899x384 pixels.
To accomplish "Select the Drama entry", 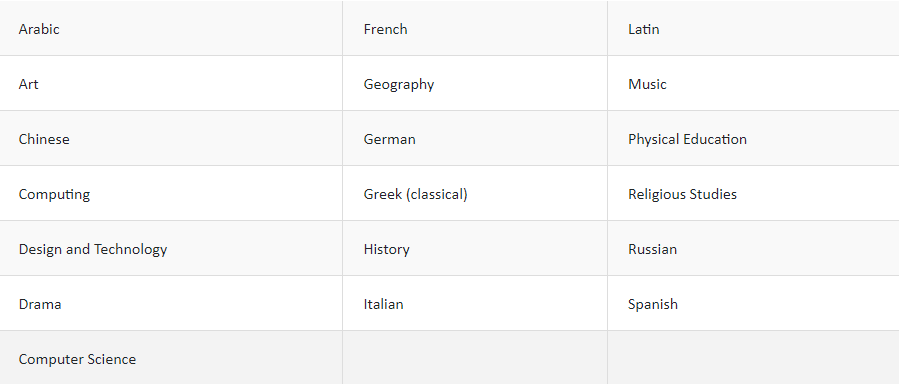I will pos(171,303).
